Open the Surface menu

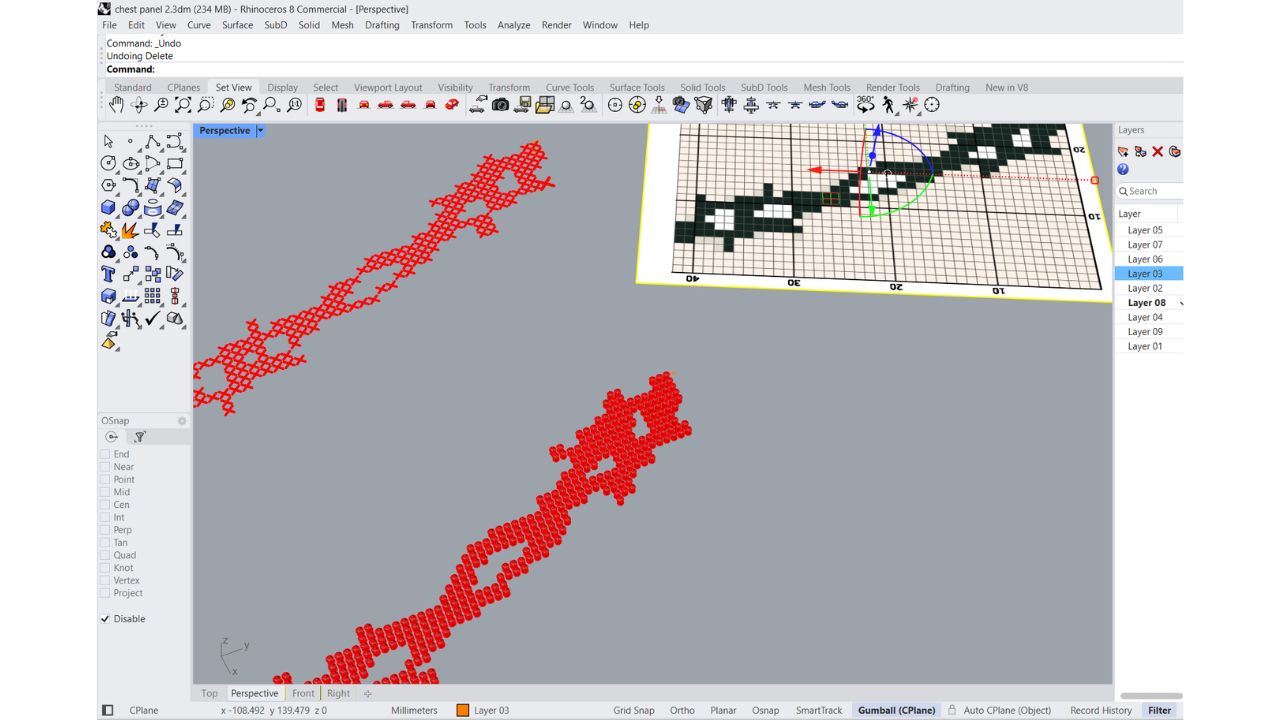[237, 25]
